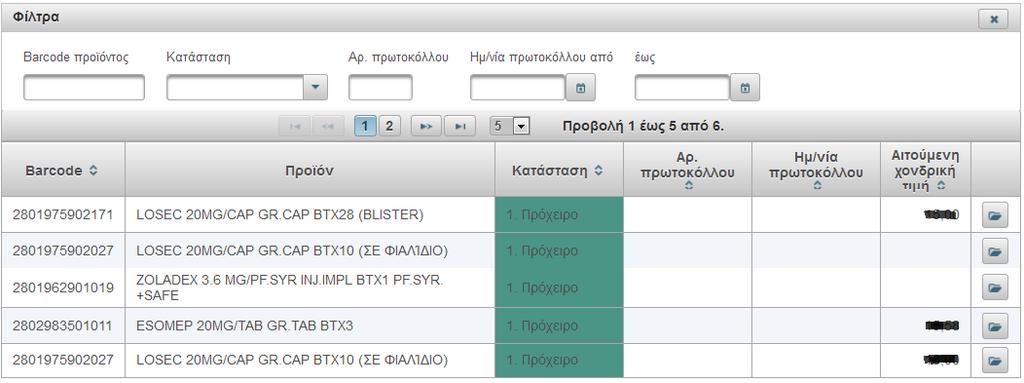The image size is (1024, 383).
Task: Select page 1 in paginator
Action: click(366, 126)
